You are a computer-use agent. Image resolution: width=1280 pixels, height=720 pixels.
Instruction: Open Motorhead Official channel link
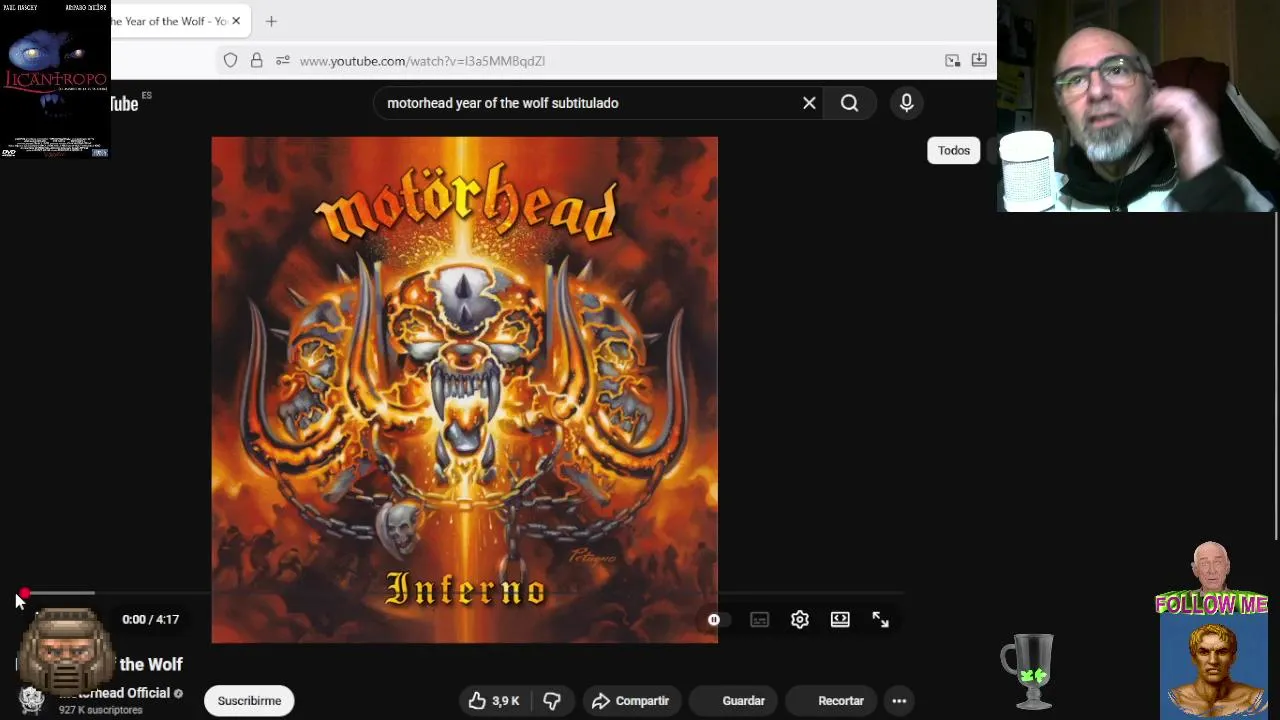tap(114, 693)
